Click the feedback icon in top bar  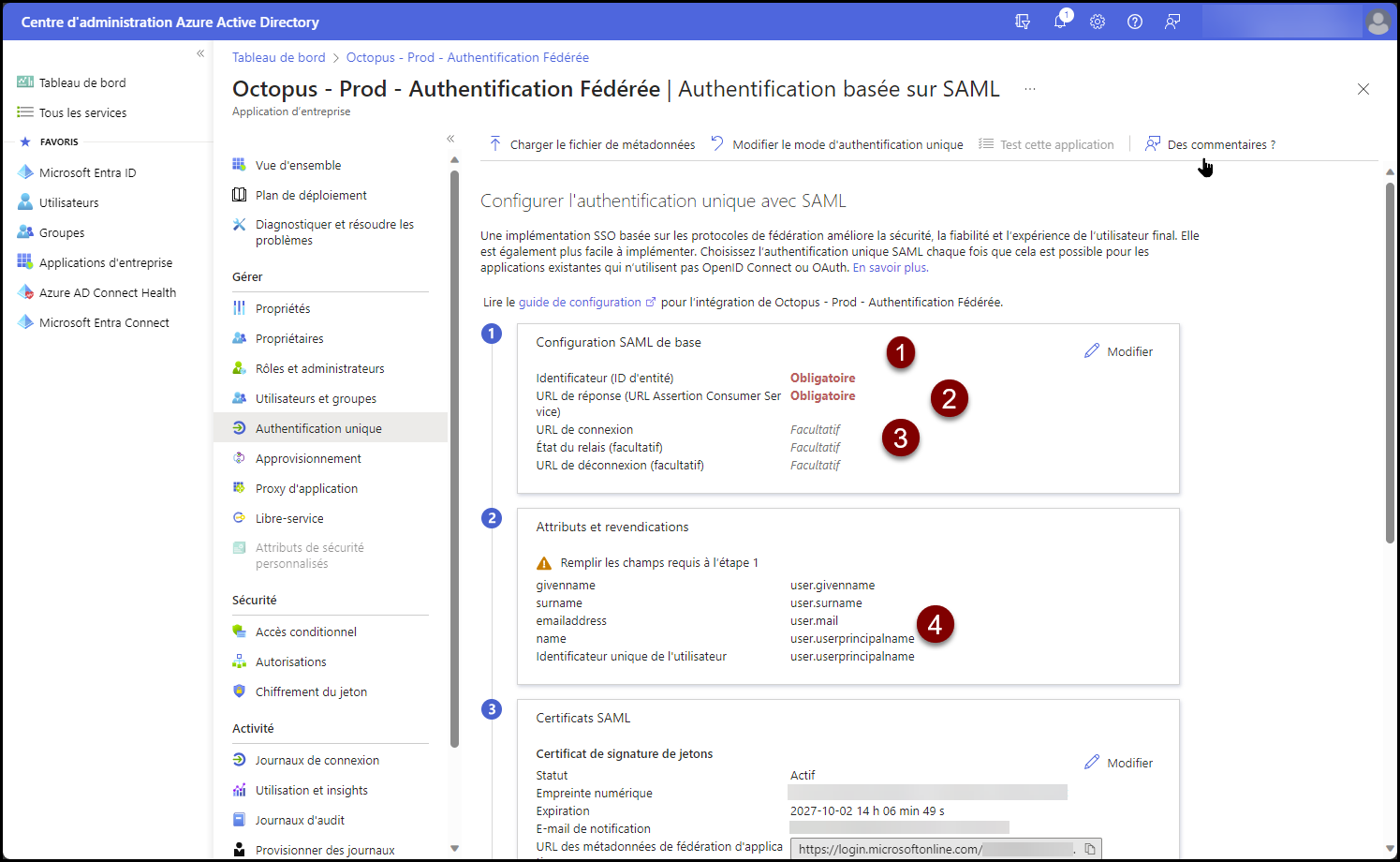pos(1172,22)
